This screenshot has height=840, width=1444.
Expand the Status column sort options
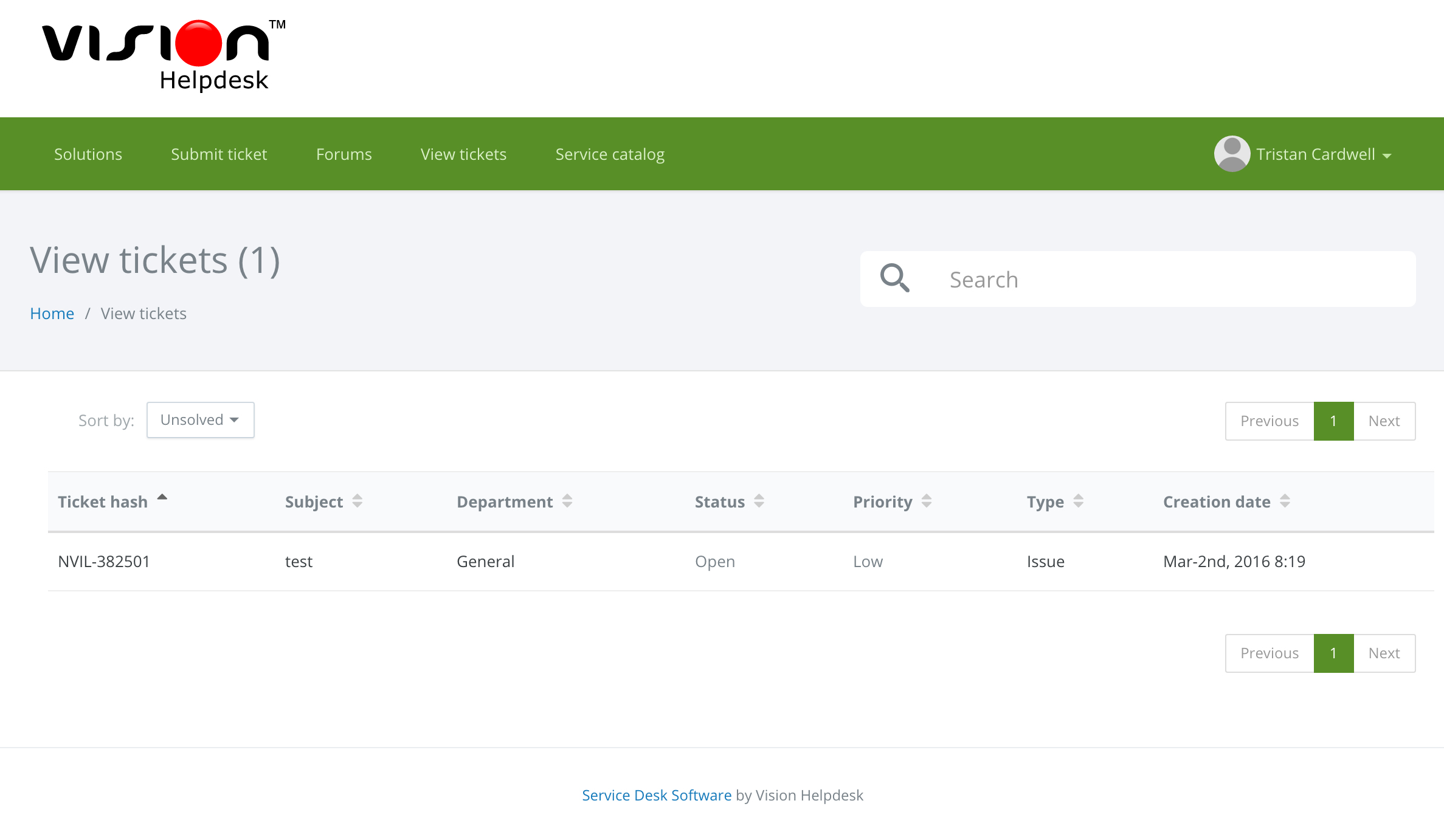[758, 501]
